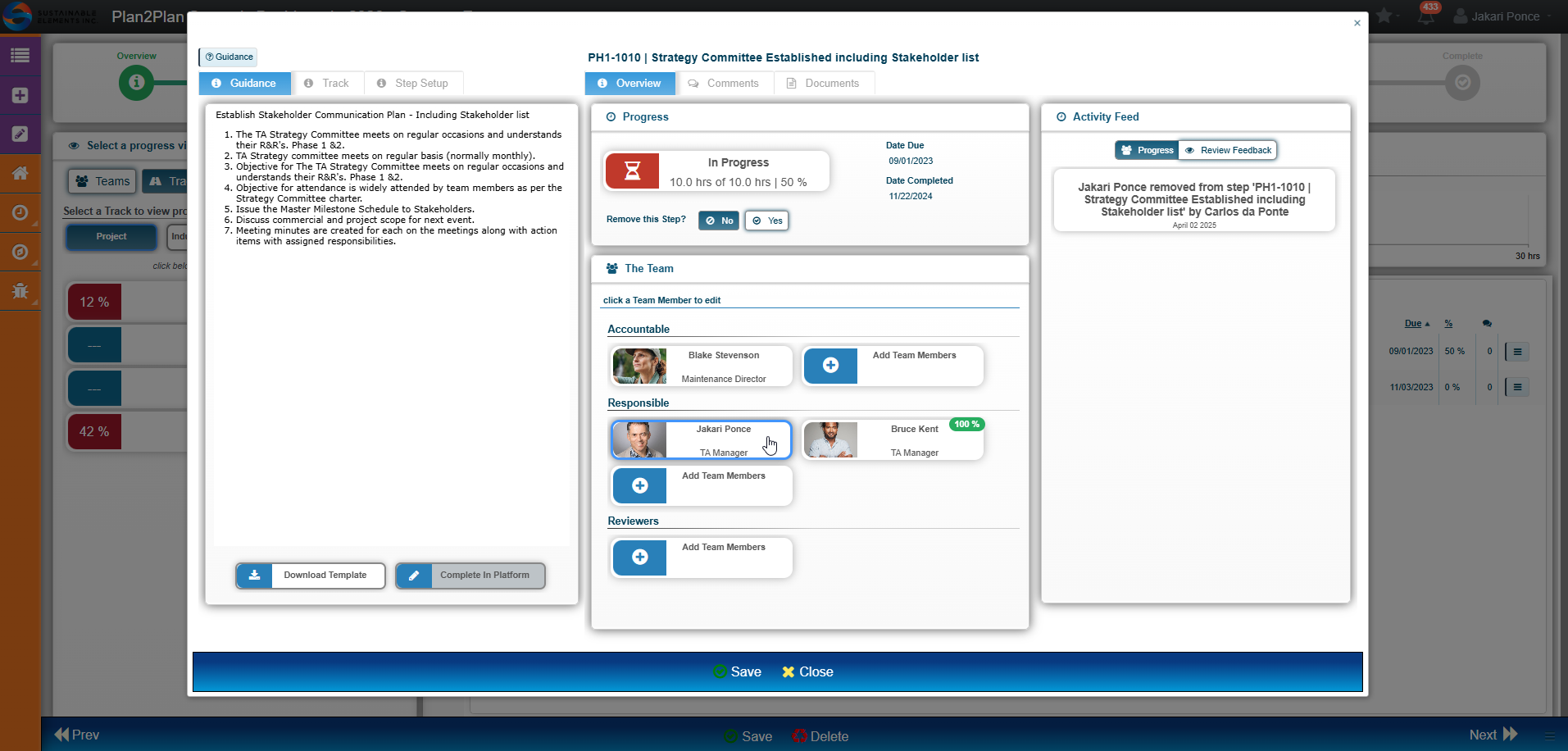
Task: Switch Activity Feed to Review Feedback
Action: click(1228, 150)
